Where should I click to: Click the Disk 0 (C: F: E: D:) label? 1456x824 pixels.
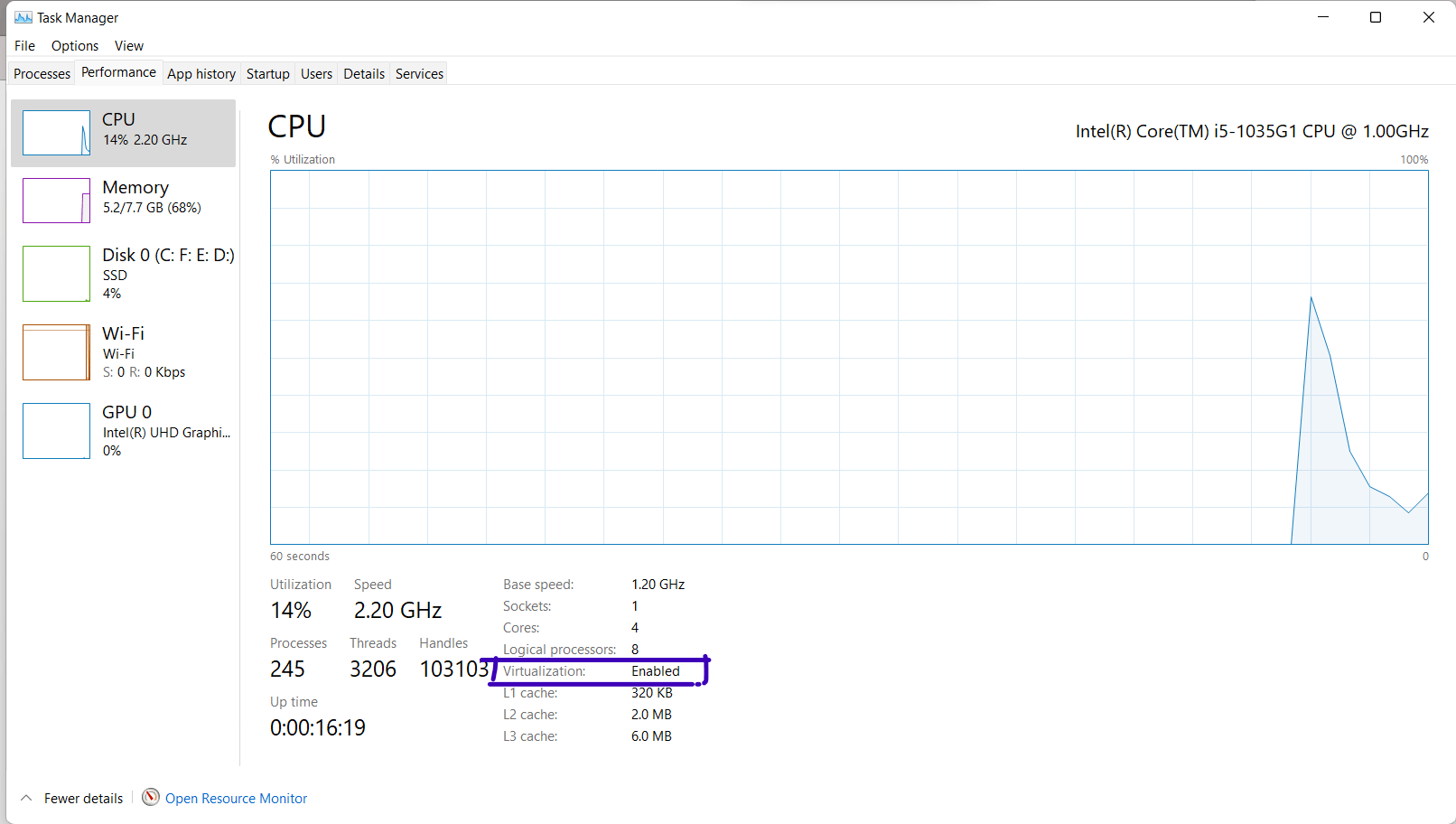tap(168, 255)
